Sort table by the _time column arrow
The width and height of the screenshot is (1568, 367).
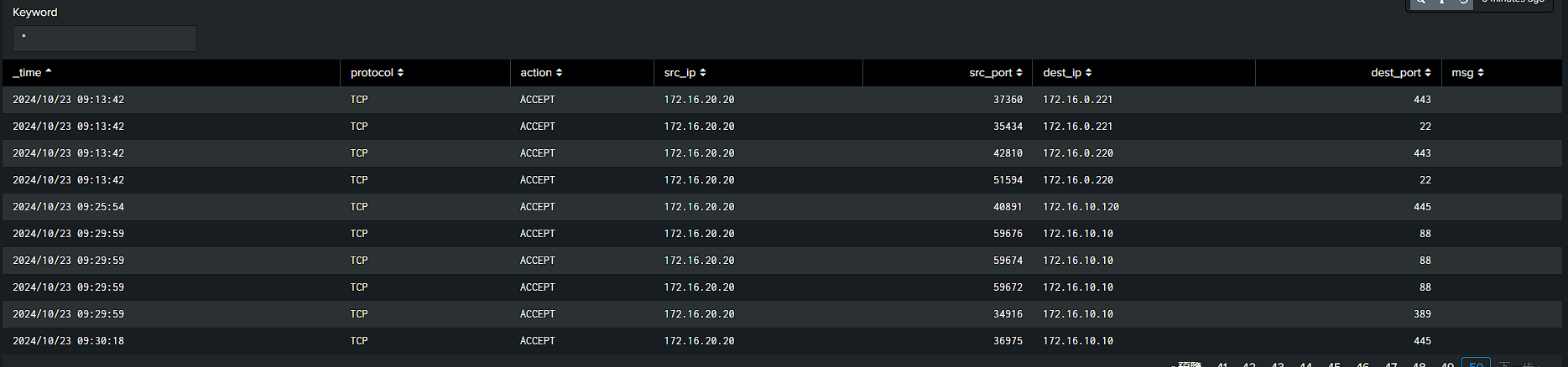click(49, 72)
